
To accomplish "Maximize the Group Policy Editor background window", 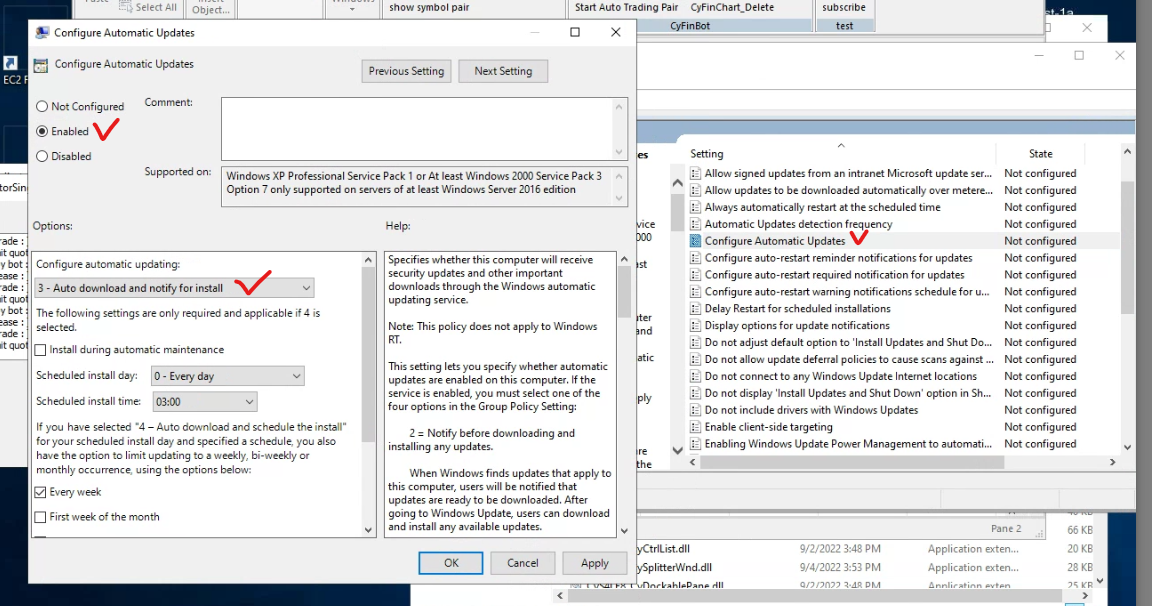I will point(1079,55).
